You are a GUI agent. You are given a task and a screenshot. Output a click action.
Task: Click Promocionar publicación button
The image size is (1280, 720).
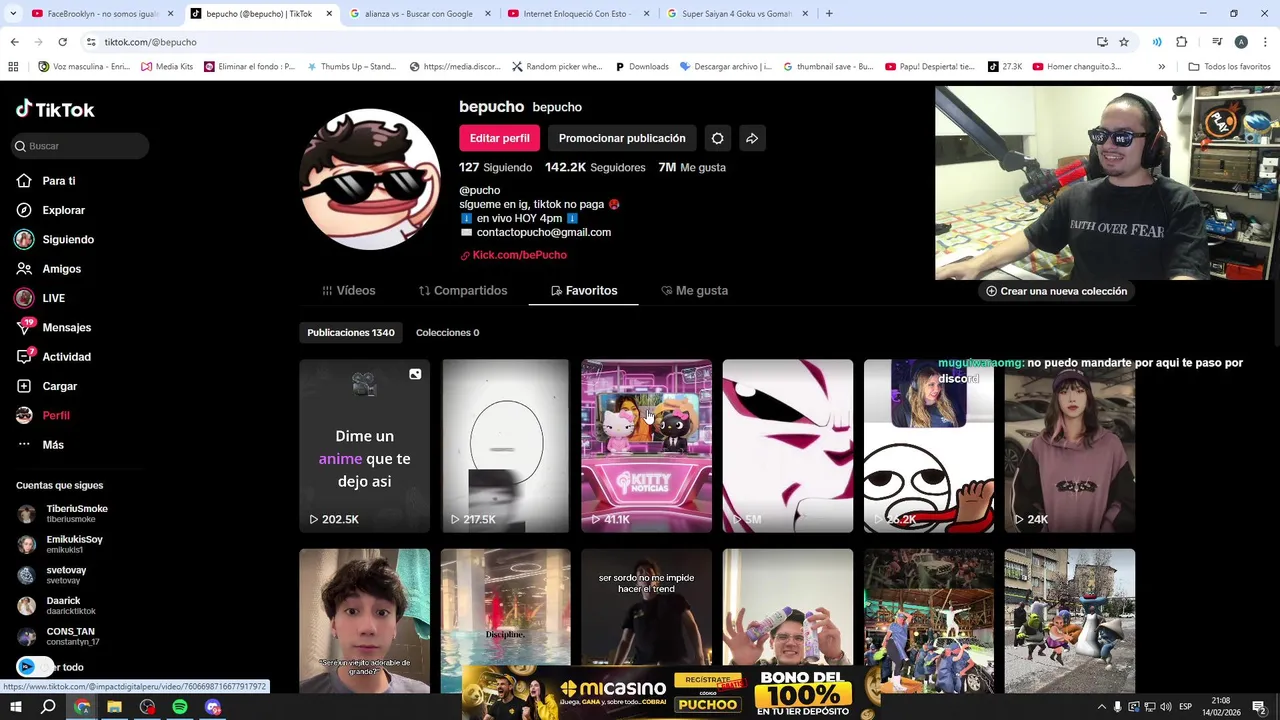click(x=622, y=138)
